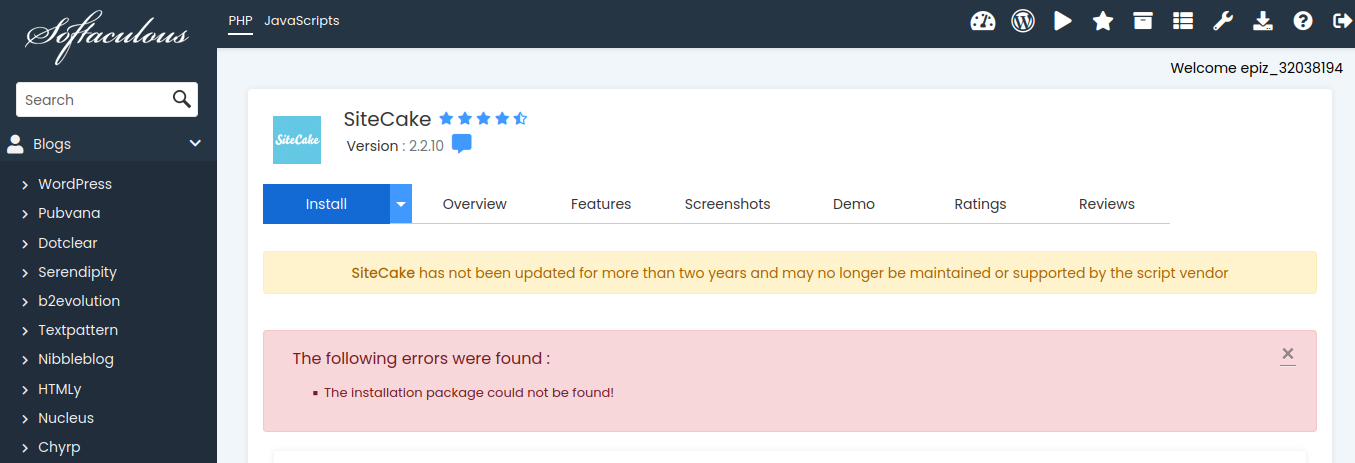Image resolution: width=1355 pixels, height=463 pixels.
Task: Open the archive box icon for backups
Action: 1143,21
